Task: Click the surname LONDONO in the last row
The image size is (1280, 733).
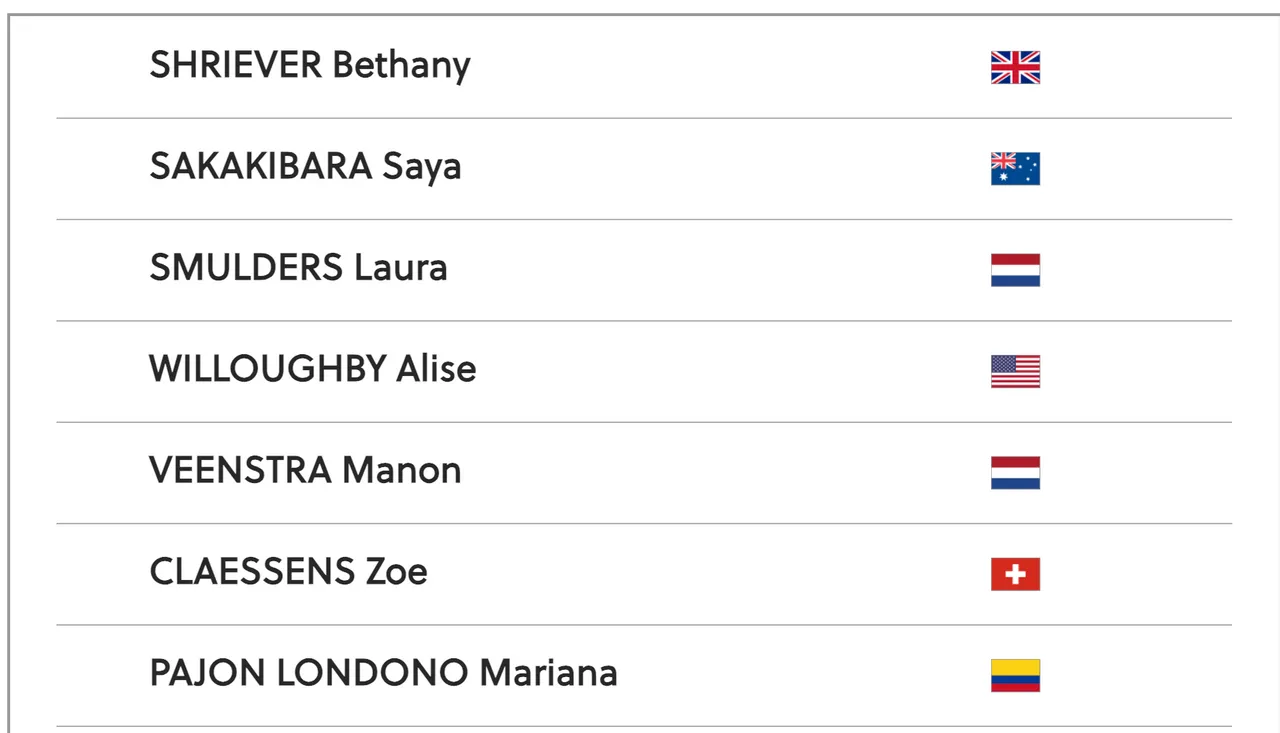Action: tap(372, 673)
